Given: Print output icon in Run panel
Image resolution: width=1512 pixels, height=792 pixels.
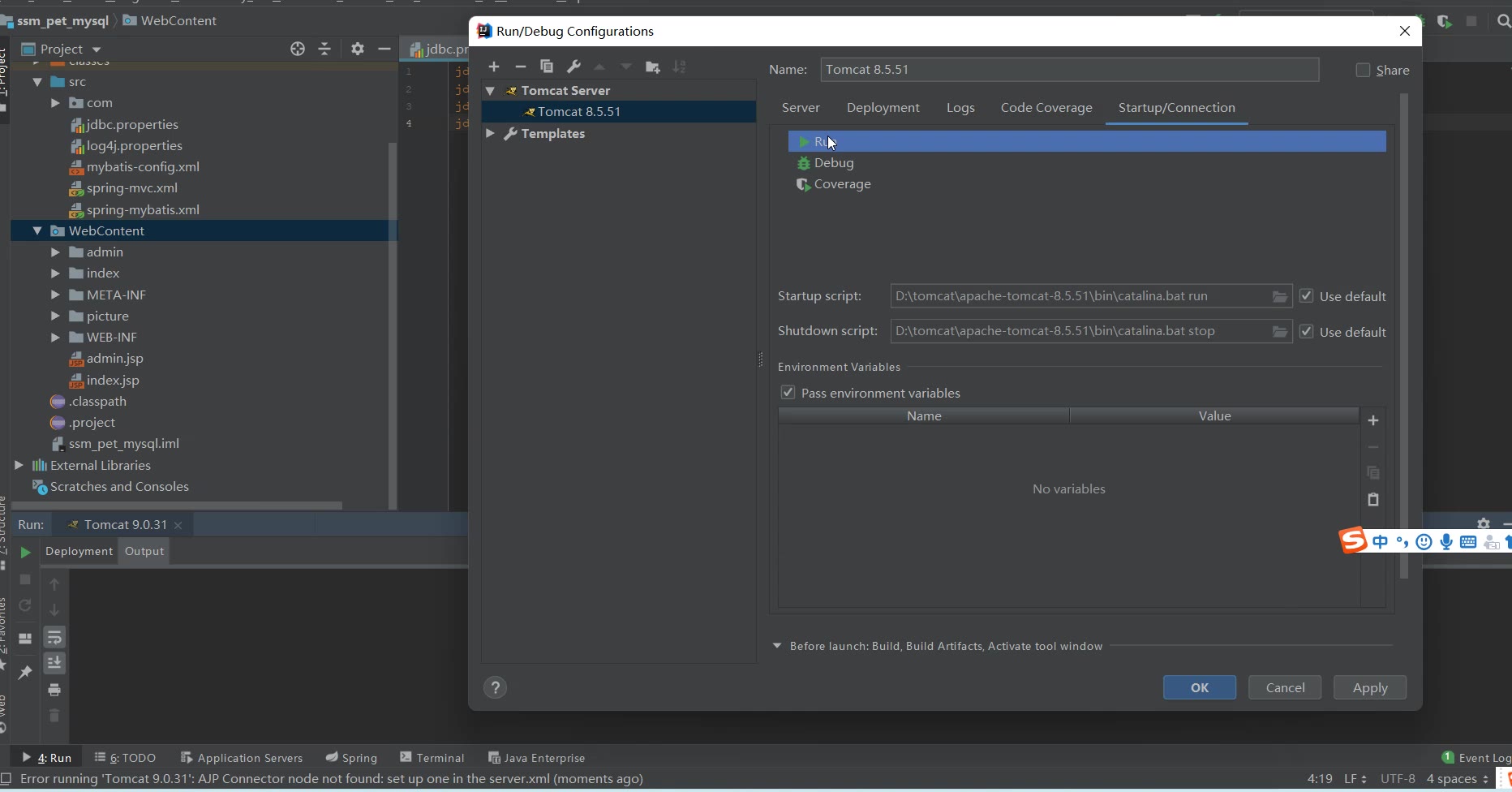Looking at the screenshot, I should pos(54,690).
